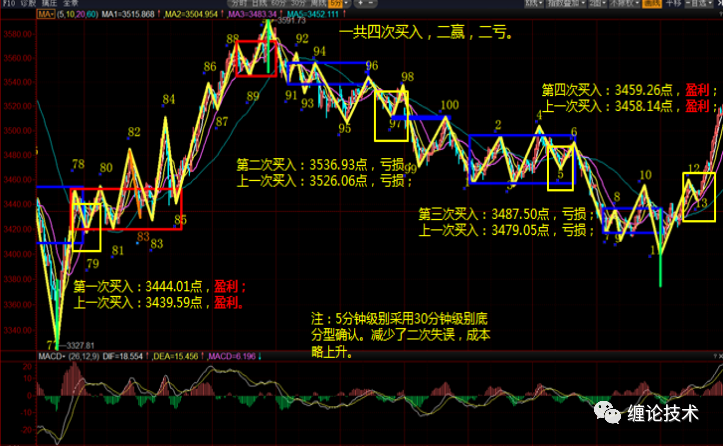This screenshot has height=446, width=723.
Task: Click the 3327.81 low price marker
Action: click(x=80, y=345)
